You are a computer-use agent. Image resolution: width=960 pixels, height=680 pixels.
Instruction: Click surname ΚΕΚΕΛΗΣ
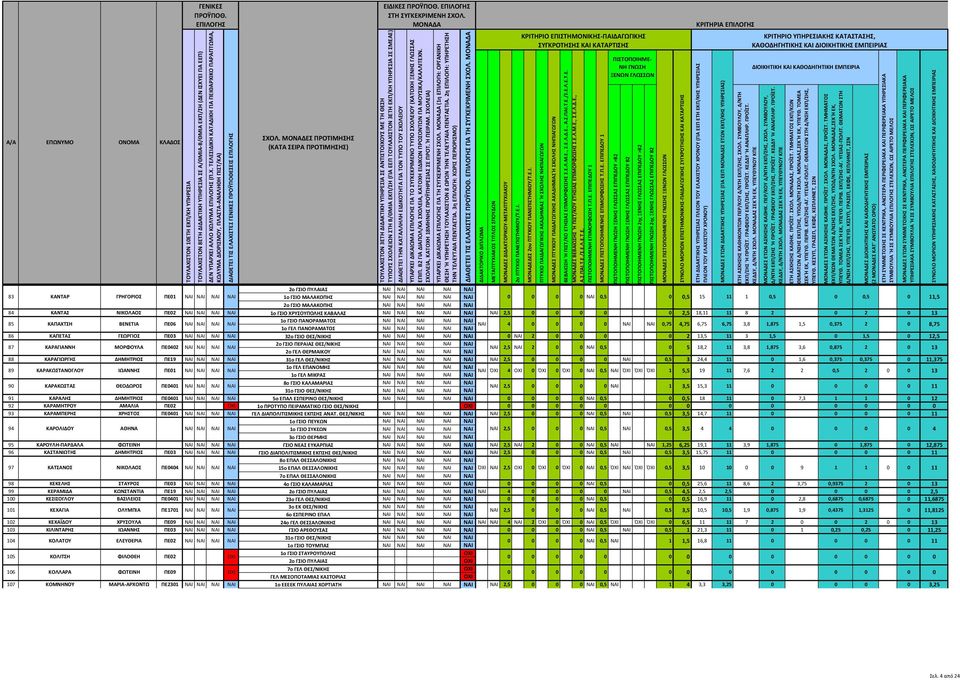click(x=59, y=484)
